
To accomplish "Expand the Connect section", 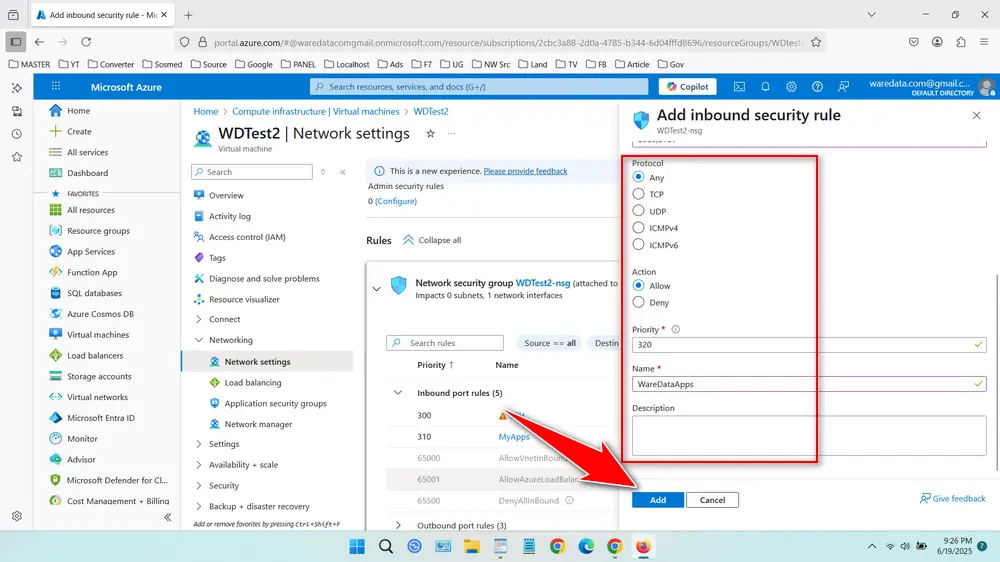I will point(198,319).
